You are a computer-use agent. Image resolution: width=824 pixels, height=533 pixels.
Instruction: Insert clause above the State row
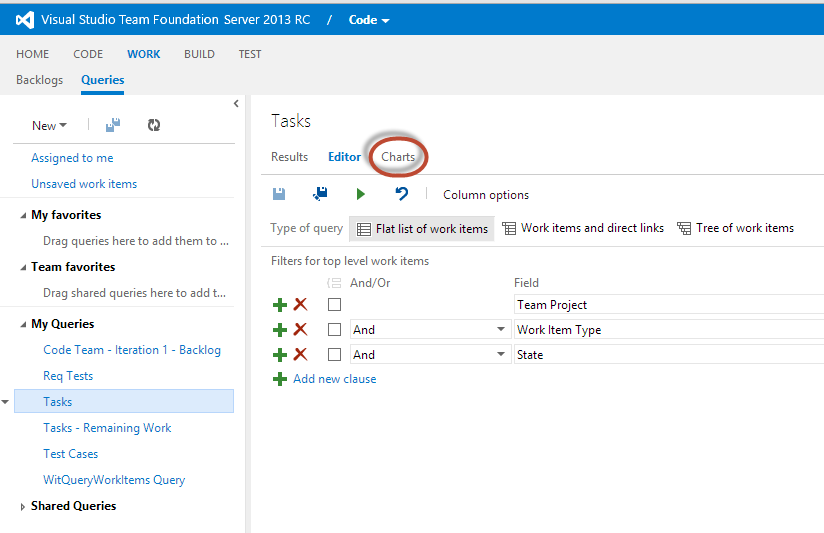pyautogui.click(x=280, y=355)
